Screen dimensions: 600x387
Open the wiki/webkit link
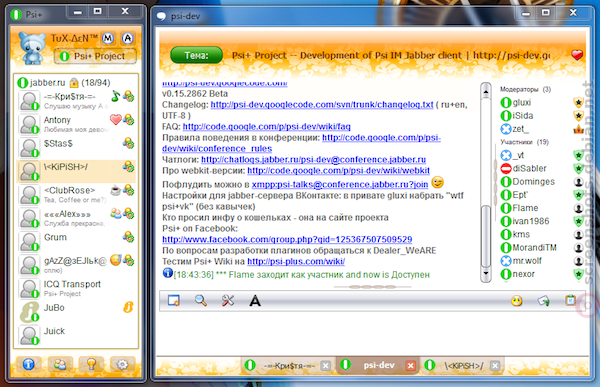tap(338, 171)
